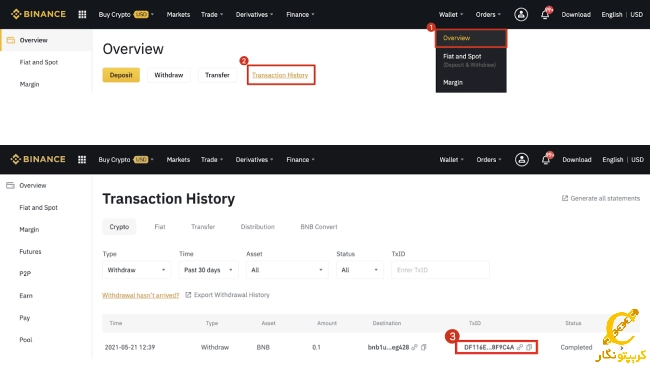Open the apps grid icon in top header
Screen dimensions: 650x365
click(82, 15)
